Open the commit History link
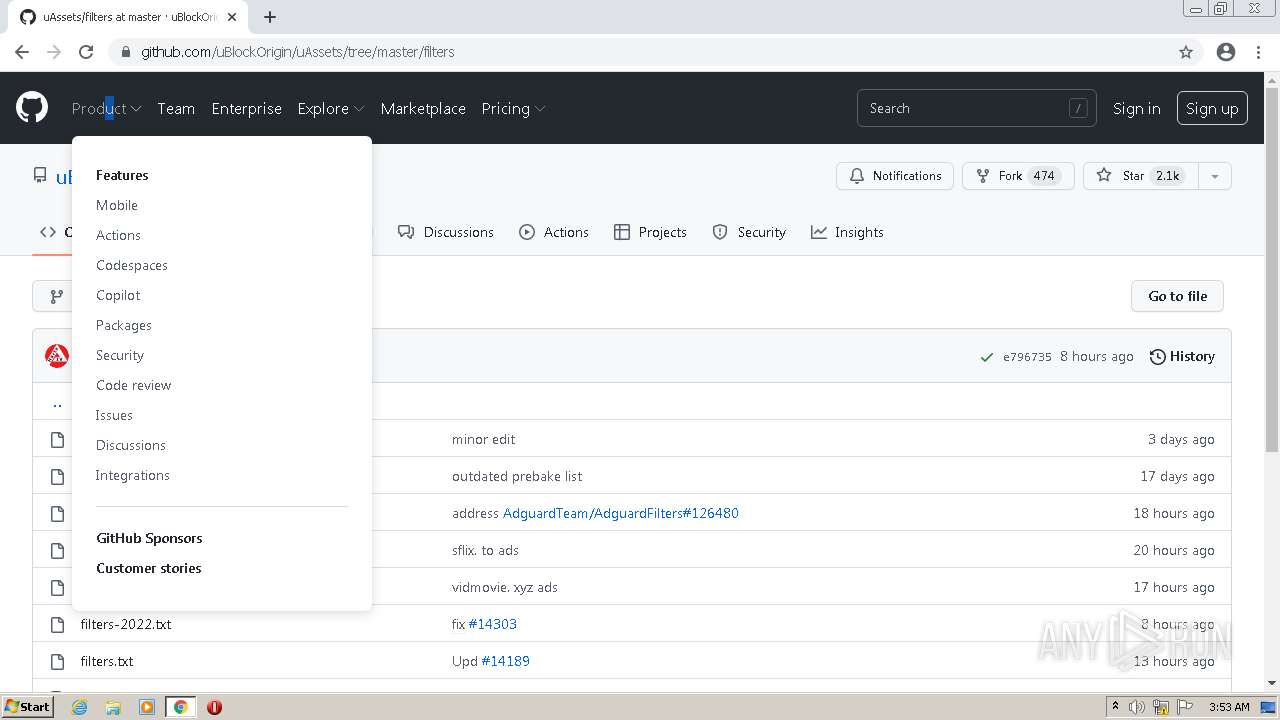Screen dimensions: 1280x720 click(x=1182, y=357)
